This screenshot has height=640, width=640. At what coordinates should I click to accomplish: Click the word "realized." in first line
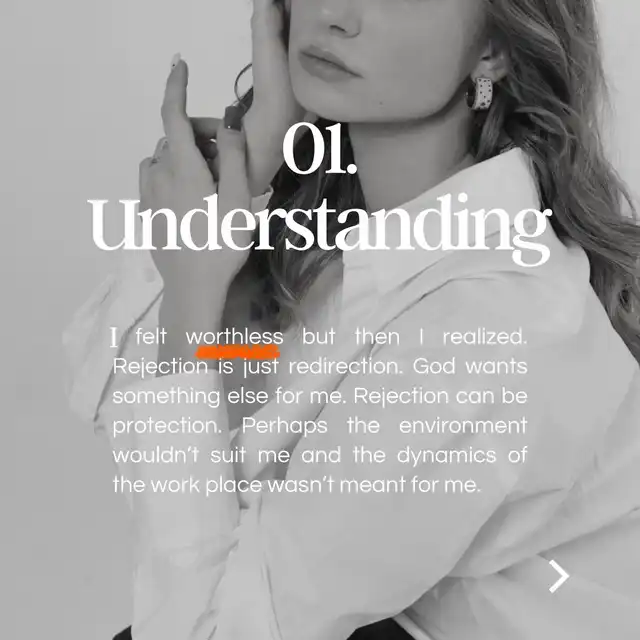point(485,337)
